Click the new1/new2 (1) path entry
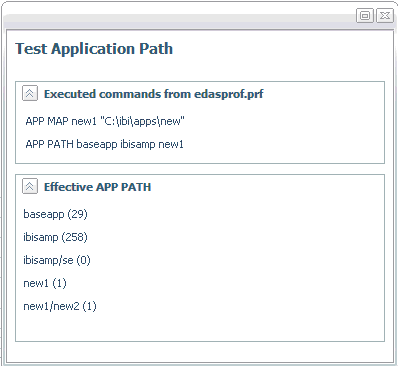Screen dimensions: 398x366 pyautogui.click(x=60, y=306)
